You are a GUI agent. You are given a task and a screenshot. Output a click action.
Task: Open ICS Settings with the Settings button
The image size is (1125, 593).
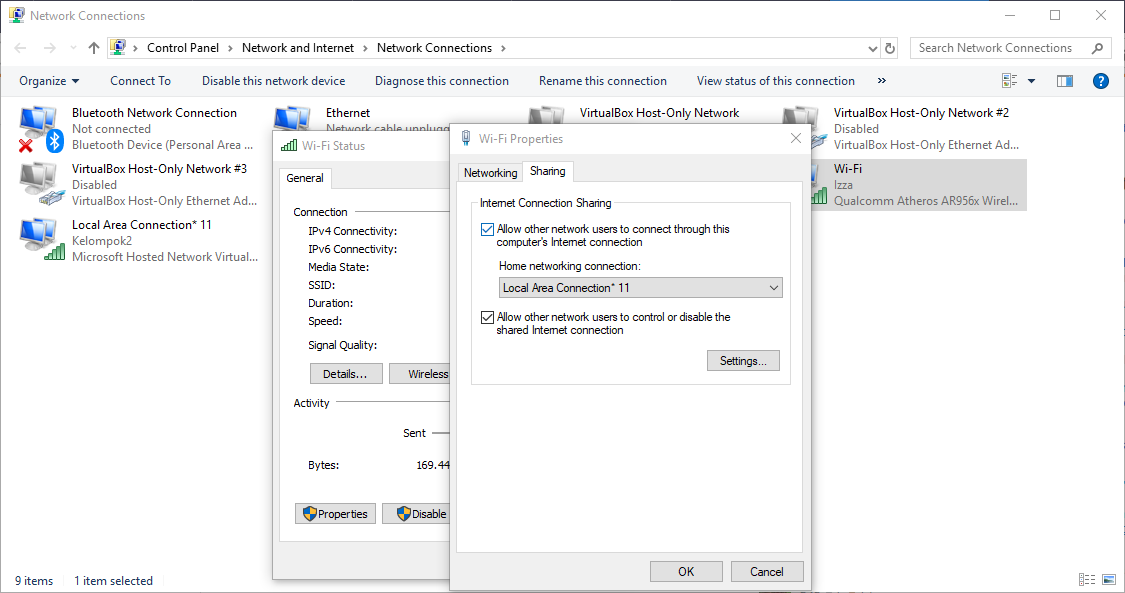pyautogui.click(x=743, y=360)
